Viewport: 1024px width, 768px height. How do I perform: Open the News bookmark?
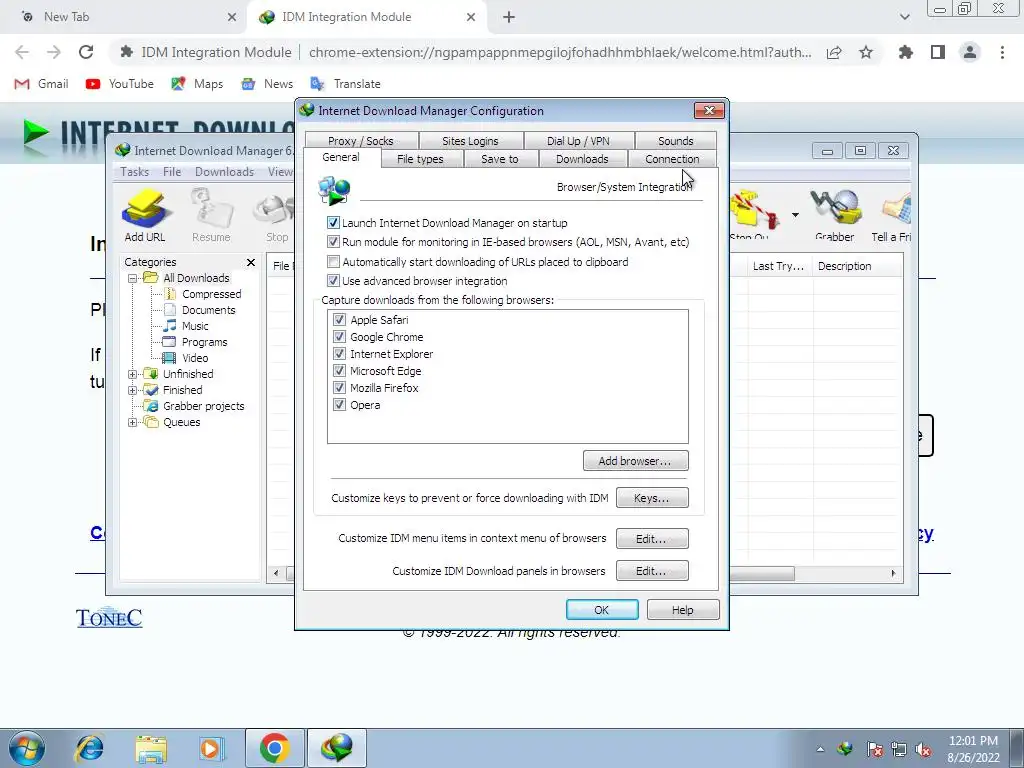266,84
